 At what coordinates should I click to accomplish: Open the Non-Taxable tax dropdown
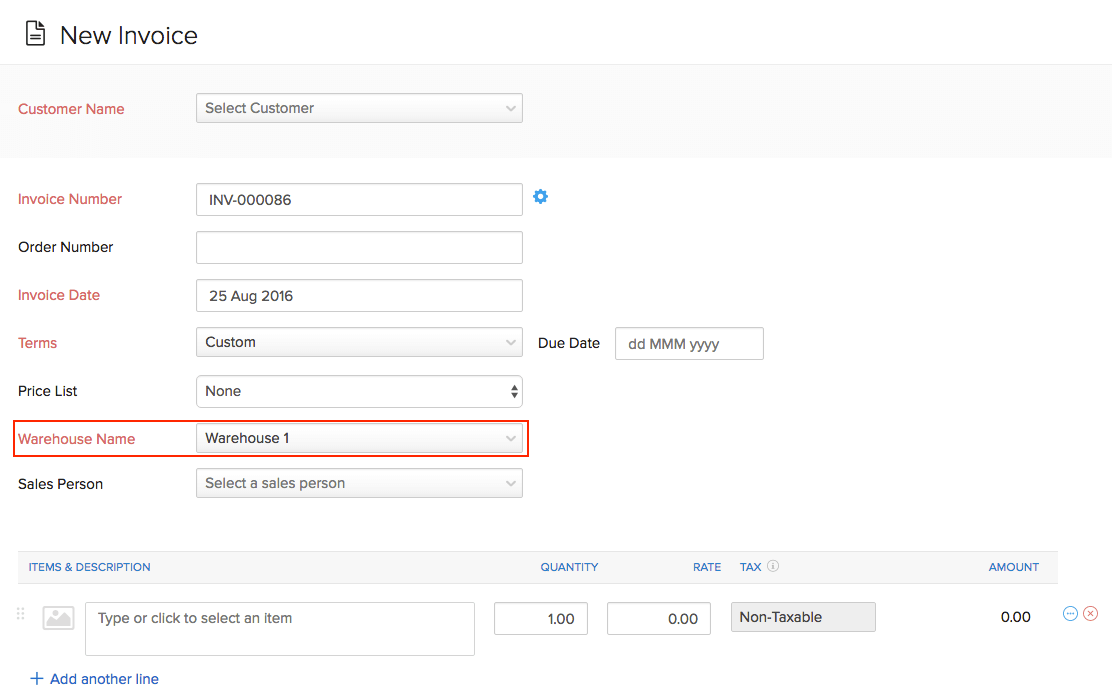[x=804, y=617]
